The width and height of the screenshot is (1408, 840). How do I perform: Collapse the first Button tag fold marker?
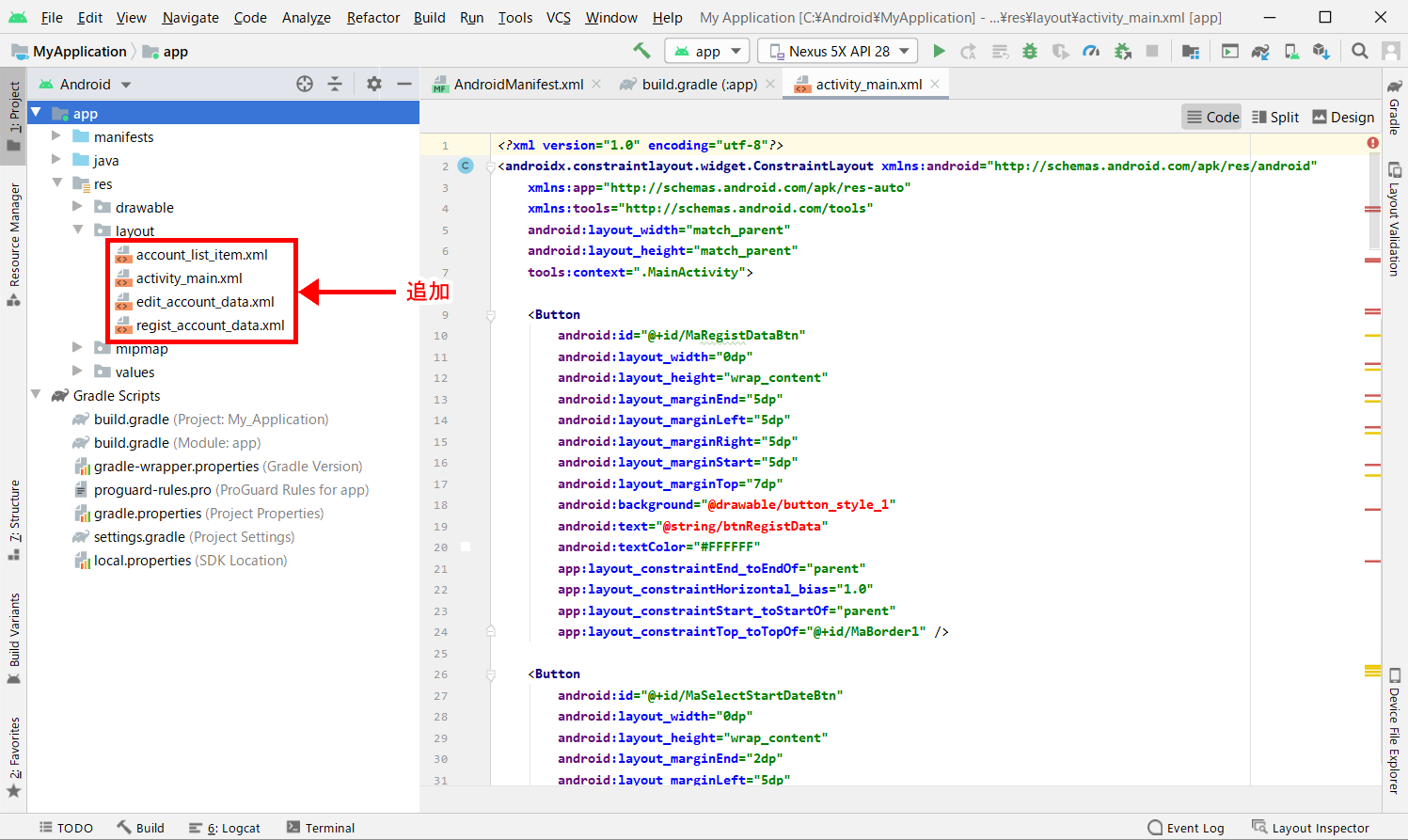490,315
